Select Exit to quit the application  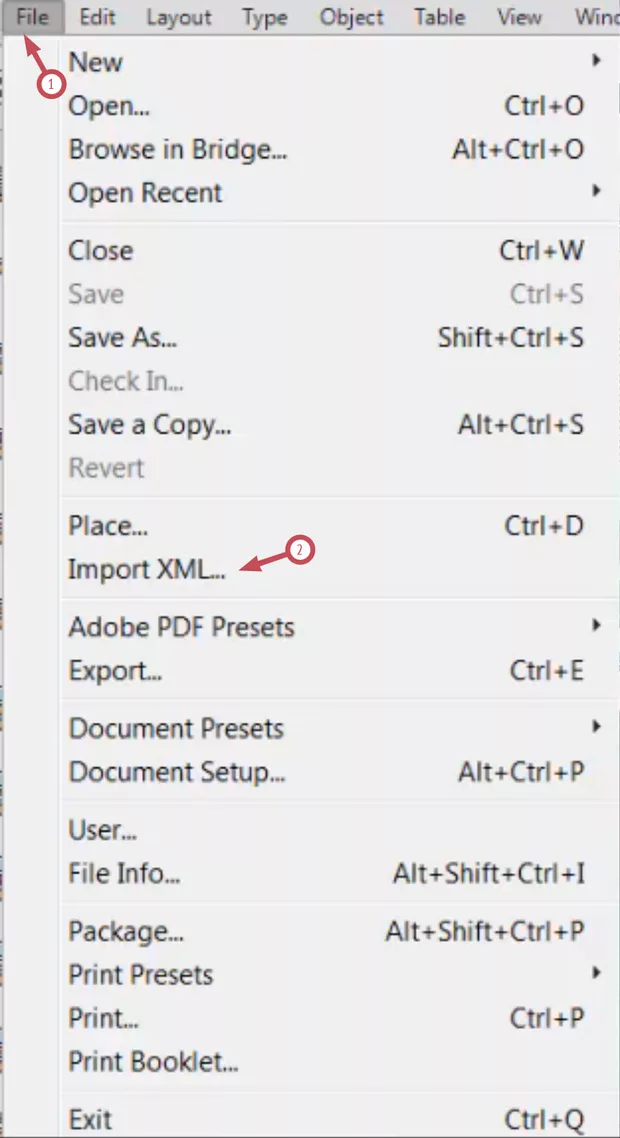pos(90,1119)
